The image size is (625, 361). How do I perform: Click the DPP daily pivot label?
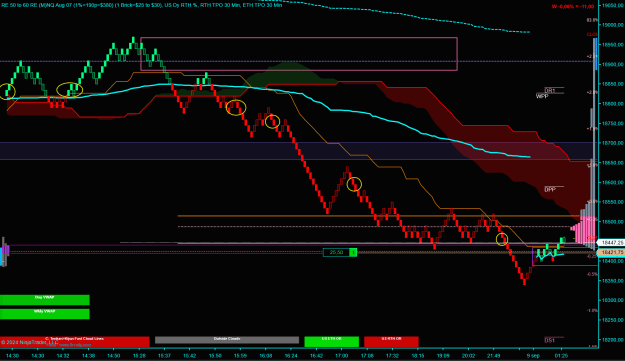click(x=550, y=189)
